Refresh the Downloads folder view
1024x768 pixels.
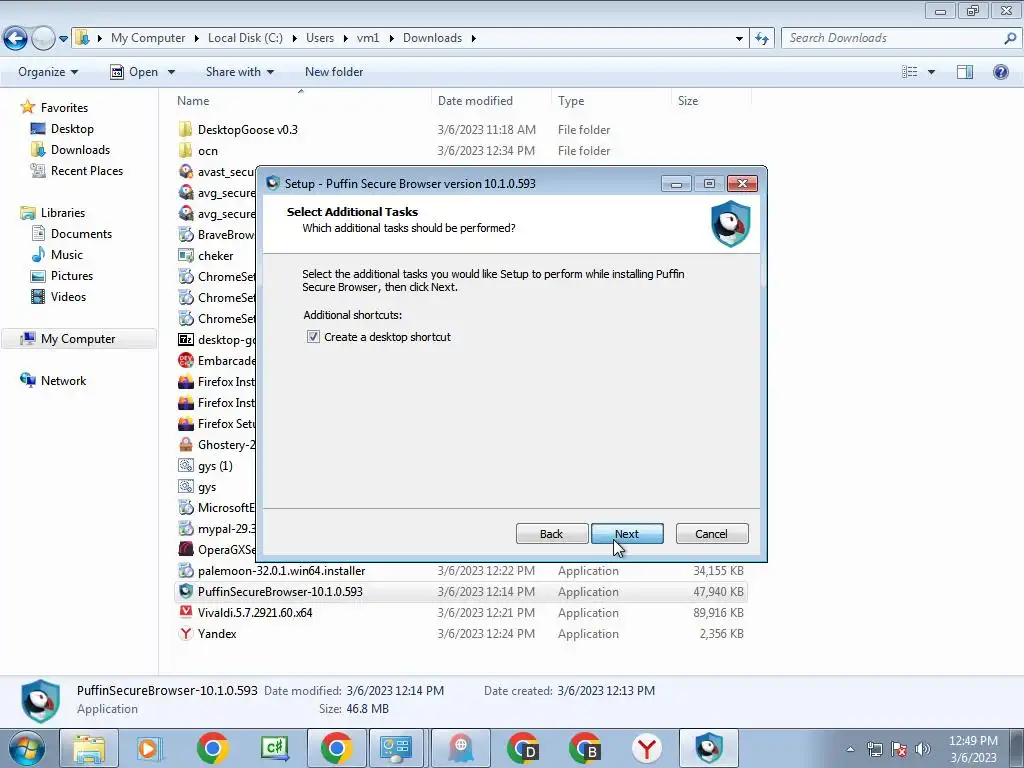point(761,39)
